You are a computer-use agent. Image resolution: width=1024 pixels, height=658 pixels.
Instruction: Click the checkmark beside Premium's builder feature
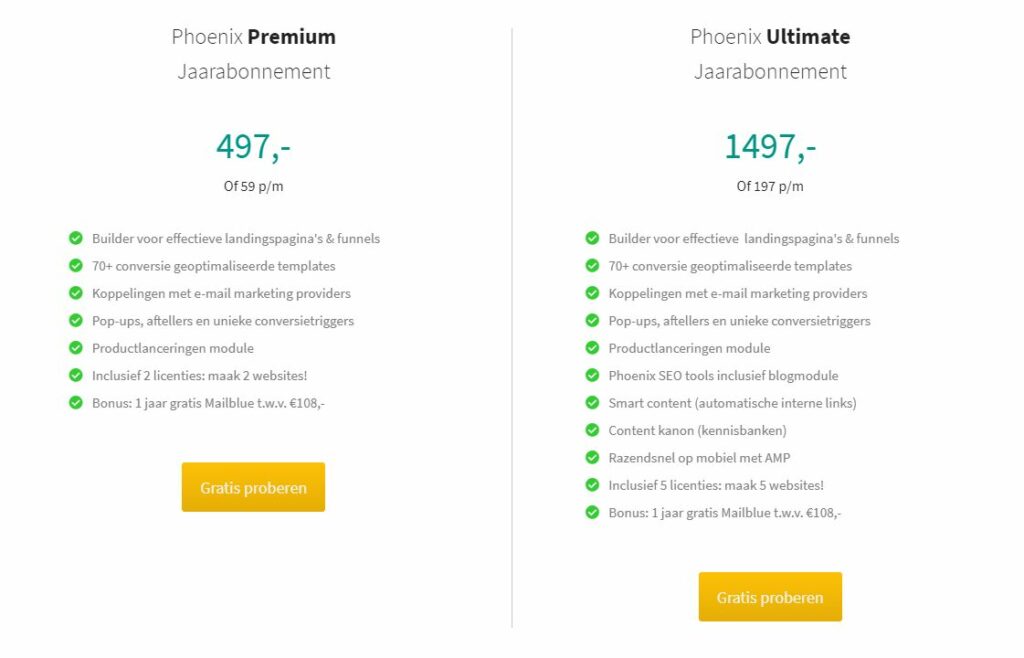pos(75,238)
